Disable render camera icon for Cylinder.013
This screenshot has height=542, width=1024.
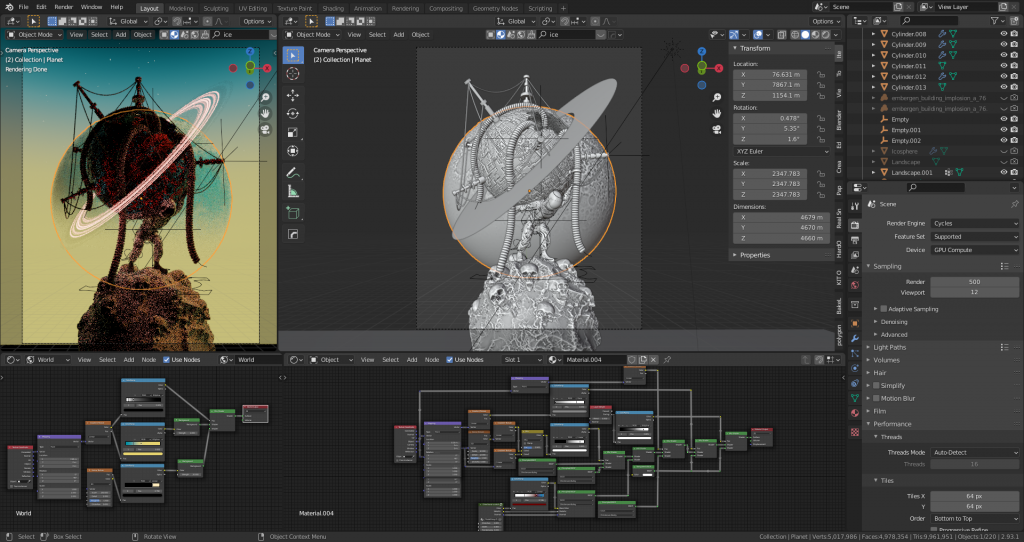(1014, 87)
